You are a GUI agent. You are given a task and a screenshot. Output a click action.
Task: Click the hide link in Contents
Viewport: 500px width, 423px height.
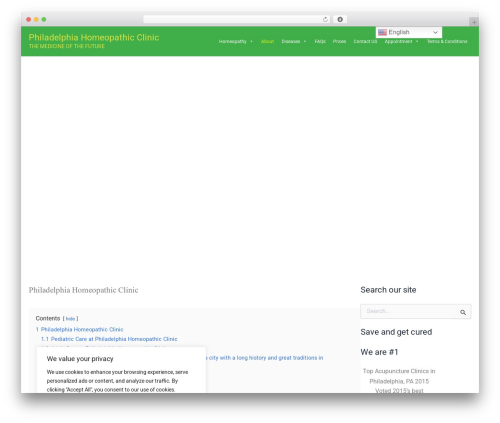click(70, 319)
